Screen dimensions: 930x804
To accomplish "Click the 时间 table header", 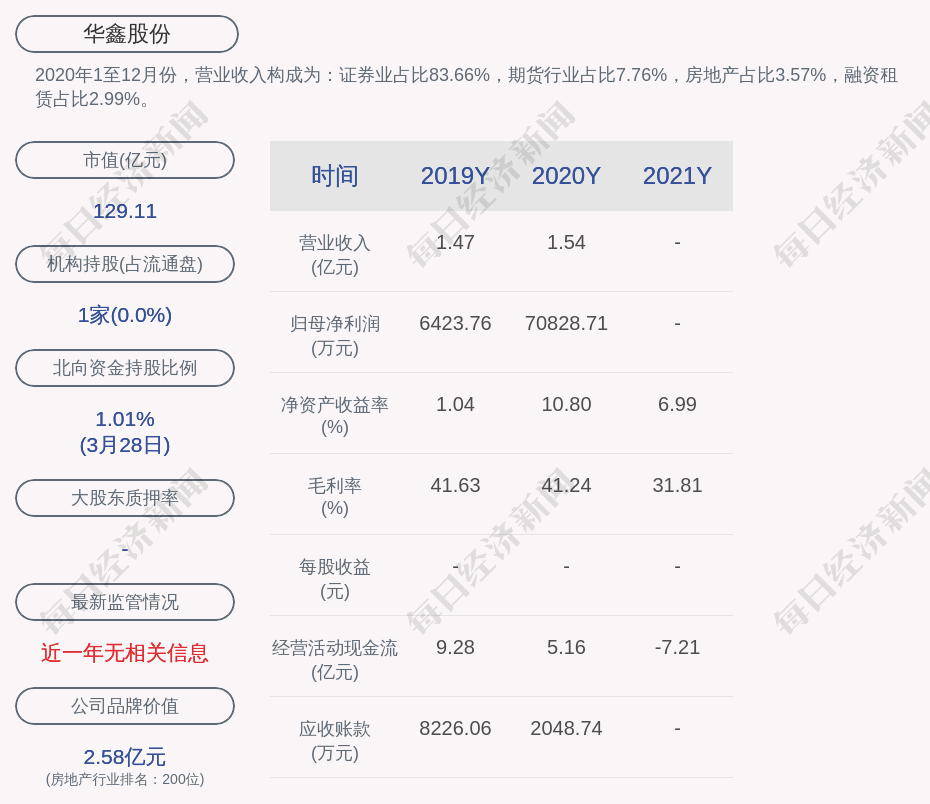I will point(335,176).
